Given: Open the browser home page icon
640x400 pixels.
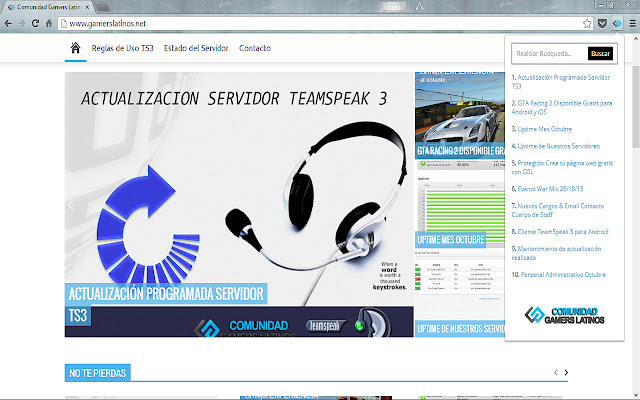Looking at the screenshot, I should point(49,24).
